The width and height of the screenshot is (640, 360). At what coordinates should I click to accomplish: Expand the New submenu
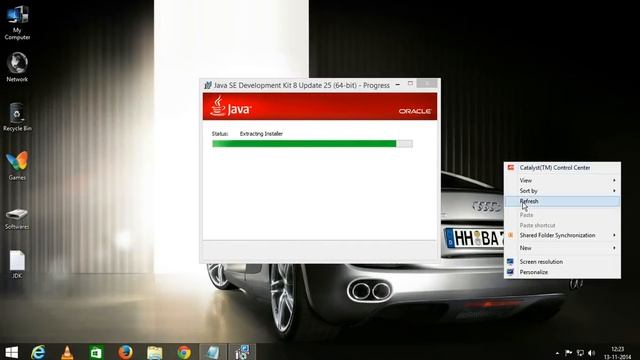pos(563,248)
